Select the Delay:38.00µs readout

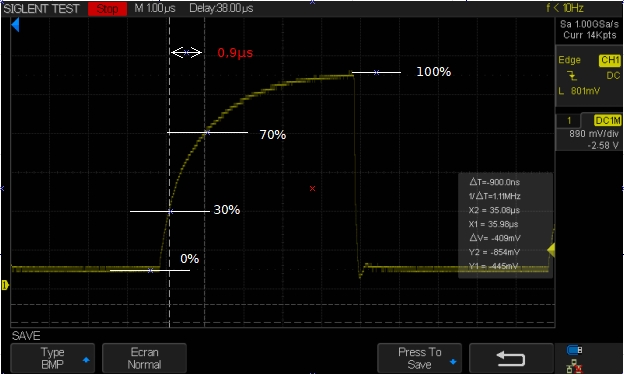[221, 8]
